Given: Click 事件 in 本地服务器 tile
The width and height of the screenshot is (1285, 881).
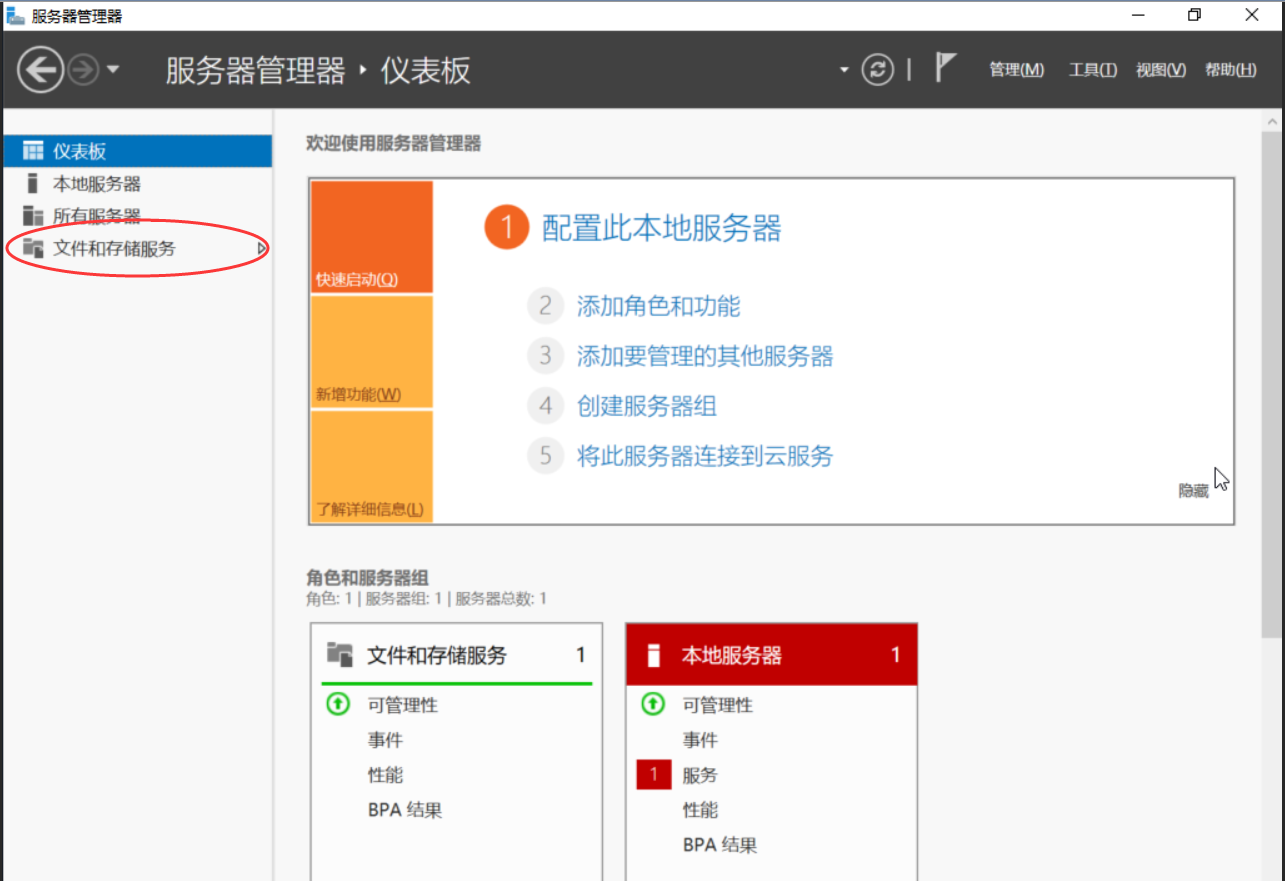Looking at the screenshot, I should point(700,740).
